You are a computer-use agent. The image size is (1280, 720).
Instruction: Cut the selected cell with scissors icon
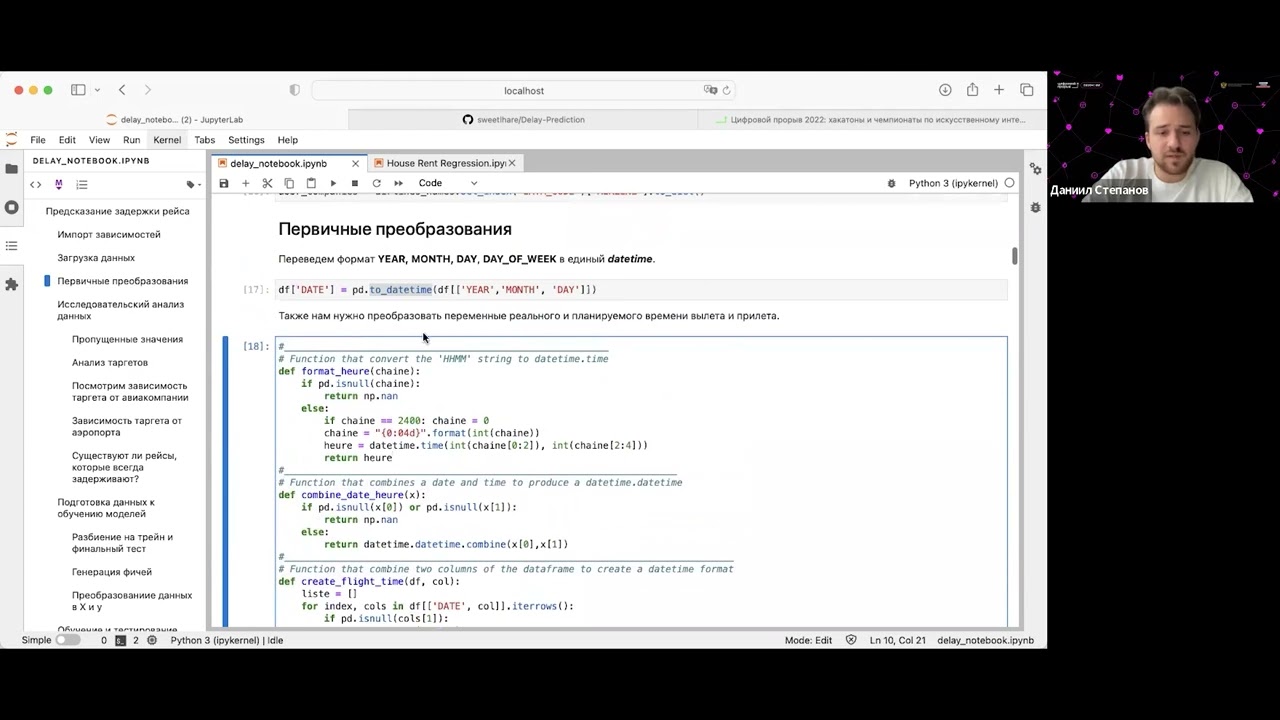tap(267, 183)
